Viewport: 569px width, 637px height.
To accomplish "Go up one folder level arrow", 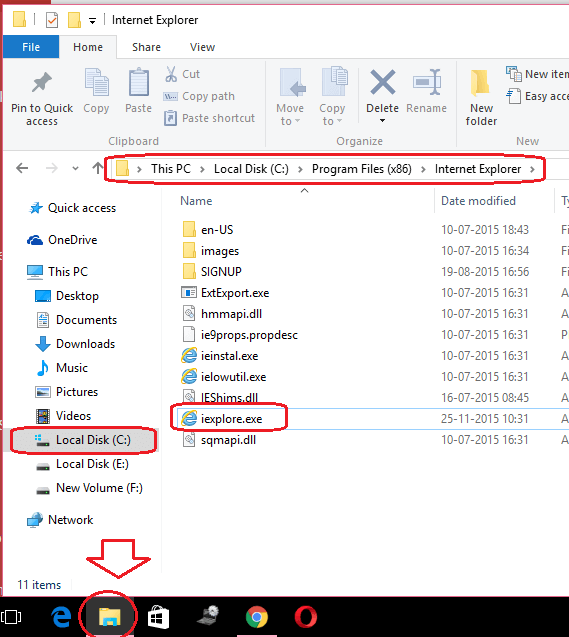I will coord(97,168).
